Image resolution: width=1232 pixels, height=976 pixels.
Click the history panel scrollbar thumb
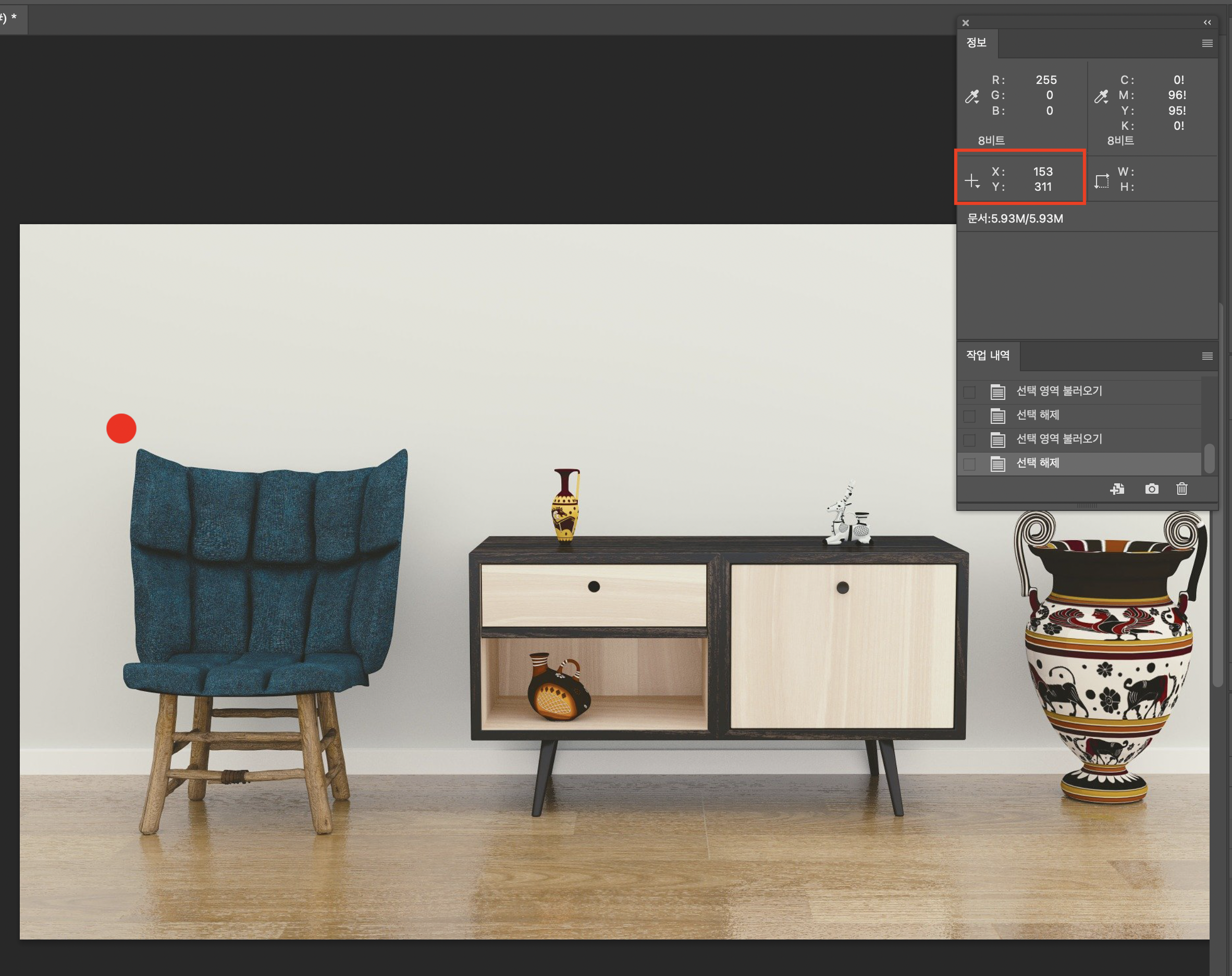click(x=1209, y=458)
